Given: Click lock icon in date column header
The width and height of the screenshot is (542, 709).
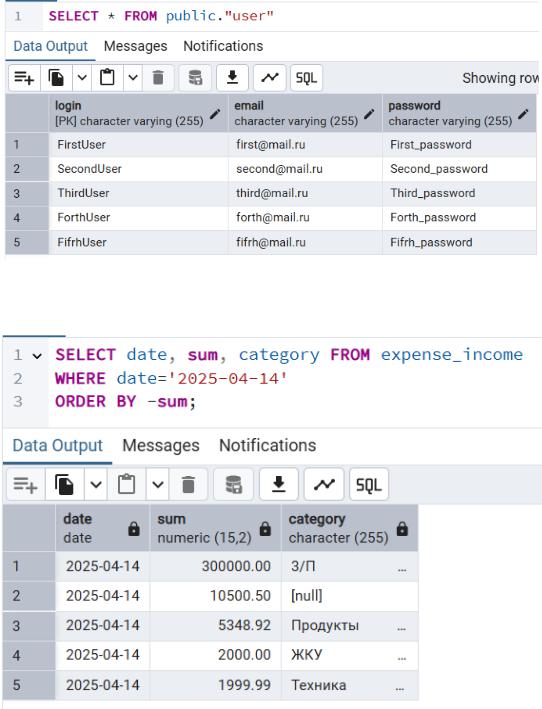Looking at the screenshot, I should [x=134, y=528].
